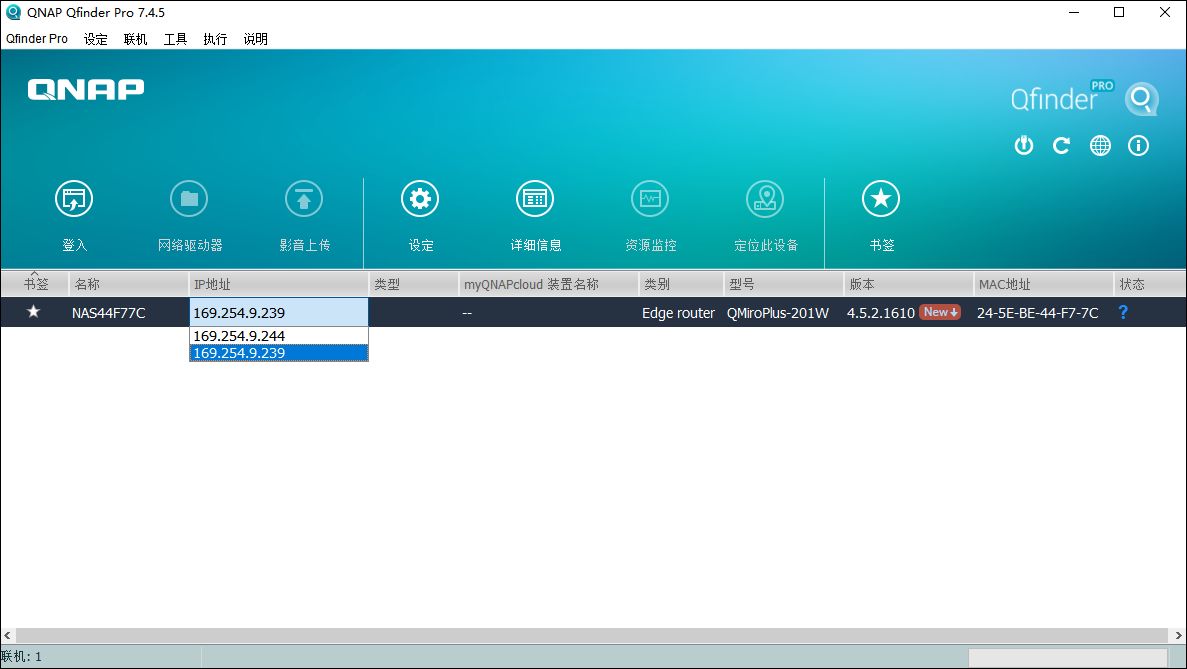
Task: Sort by myQNAPcloud 装置名称 column header
Action: (548, 284)
